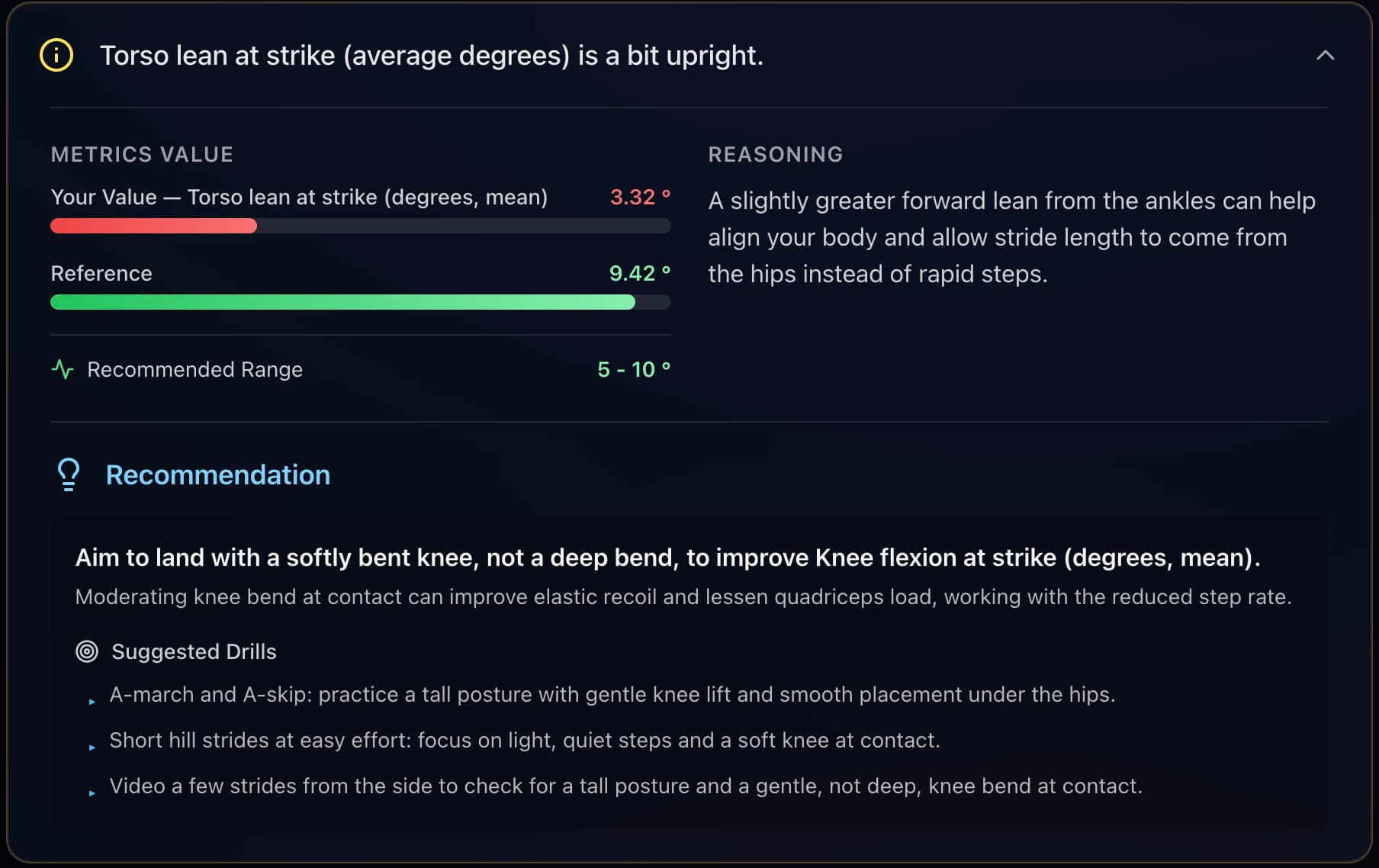Click the yellow info circle icon
Screen dimensions: 1379x868
(56, 56)
